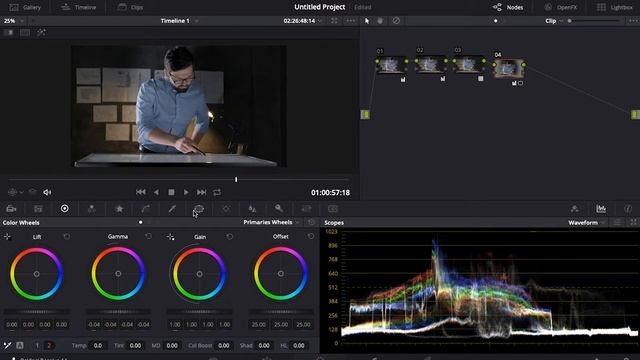This screenshot has height=360, width=640.
Task: Open the Tracker palette
Action: pyautogui.click(x=226, y=209)
